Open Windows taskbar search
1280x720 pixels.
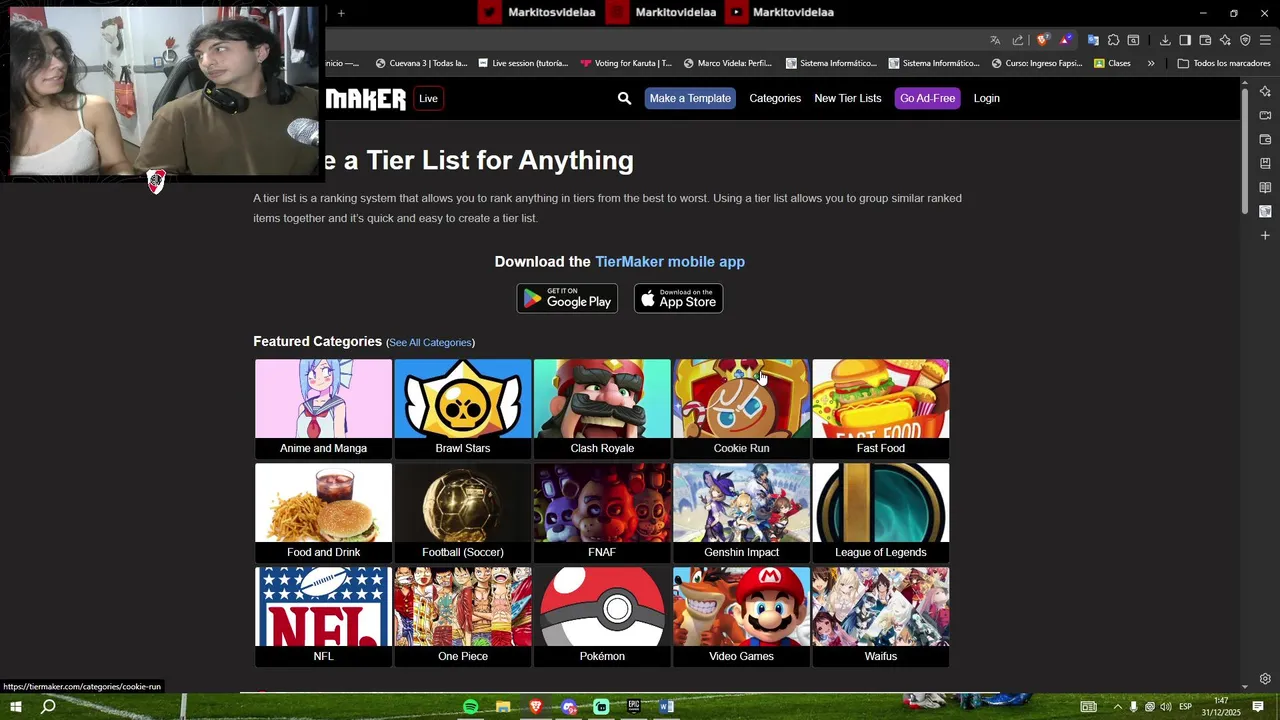[x=48, y=707]
